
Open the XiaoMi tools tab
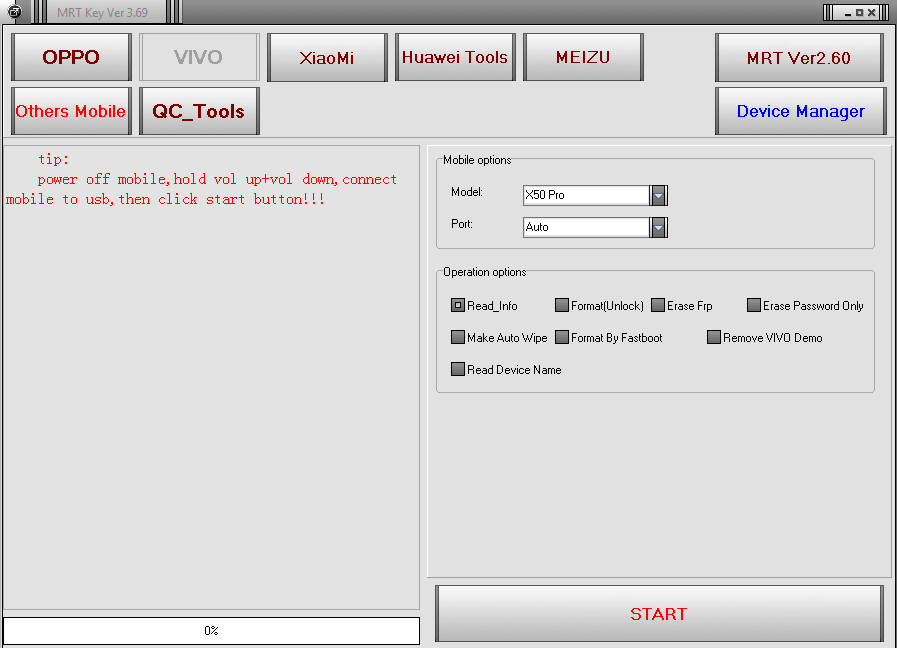pos(327,57)
